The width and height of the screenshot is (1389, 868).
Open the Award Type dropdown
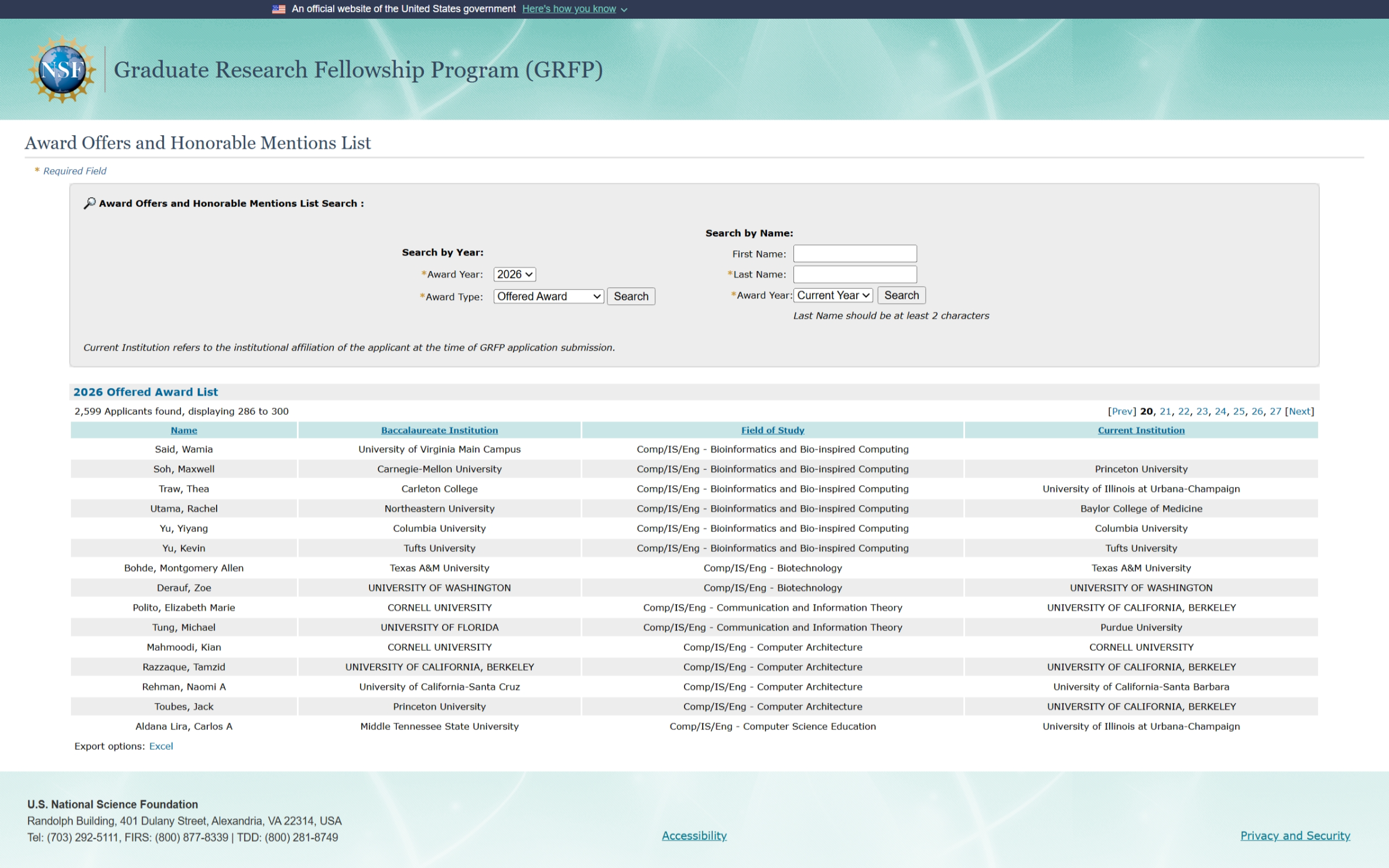pos(548,296)
